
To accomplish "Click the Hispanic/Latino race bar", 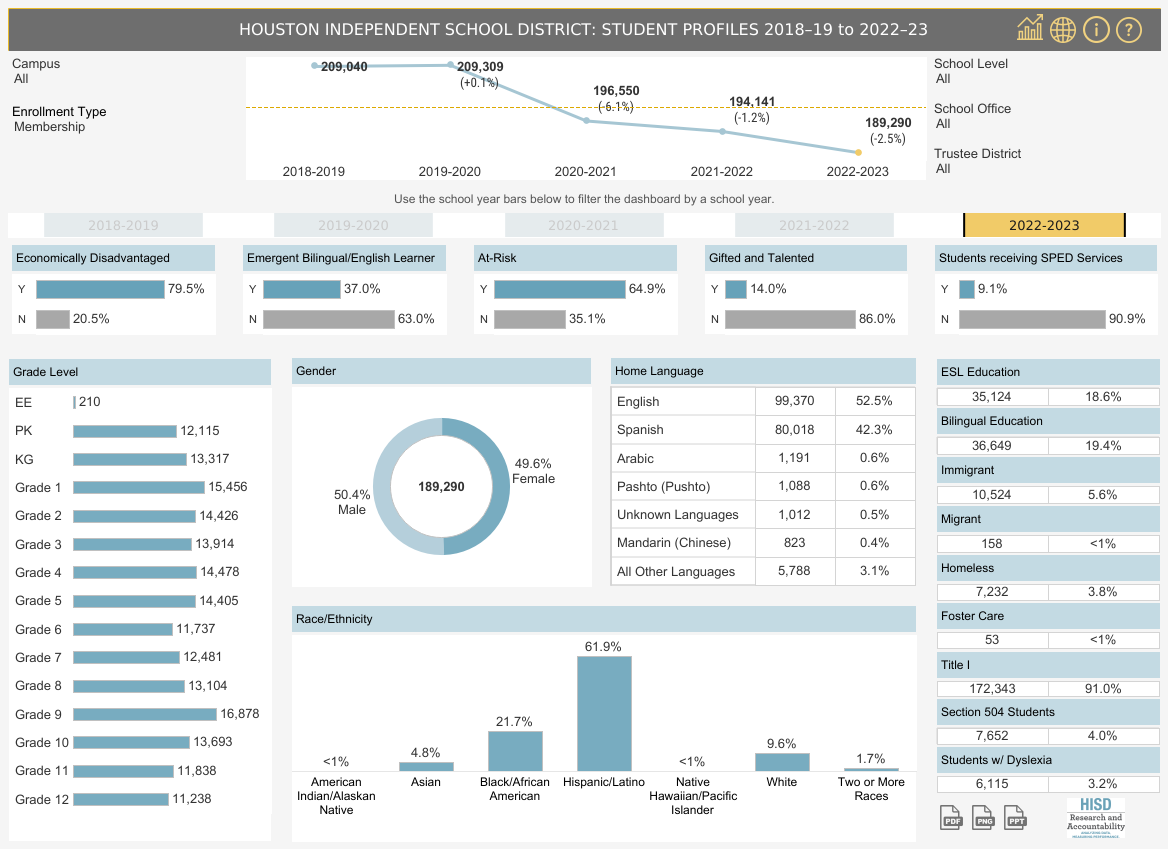I will [x=604, y=713].
